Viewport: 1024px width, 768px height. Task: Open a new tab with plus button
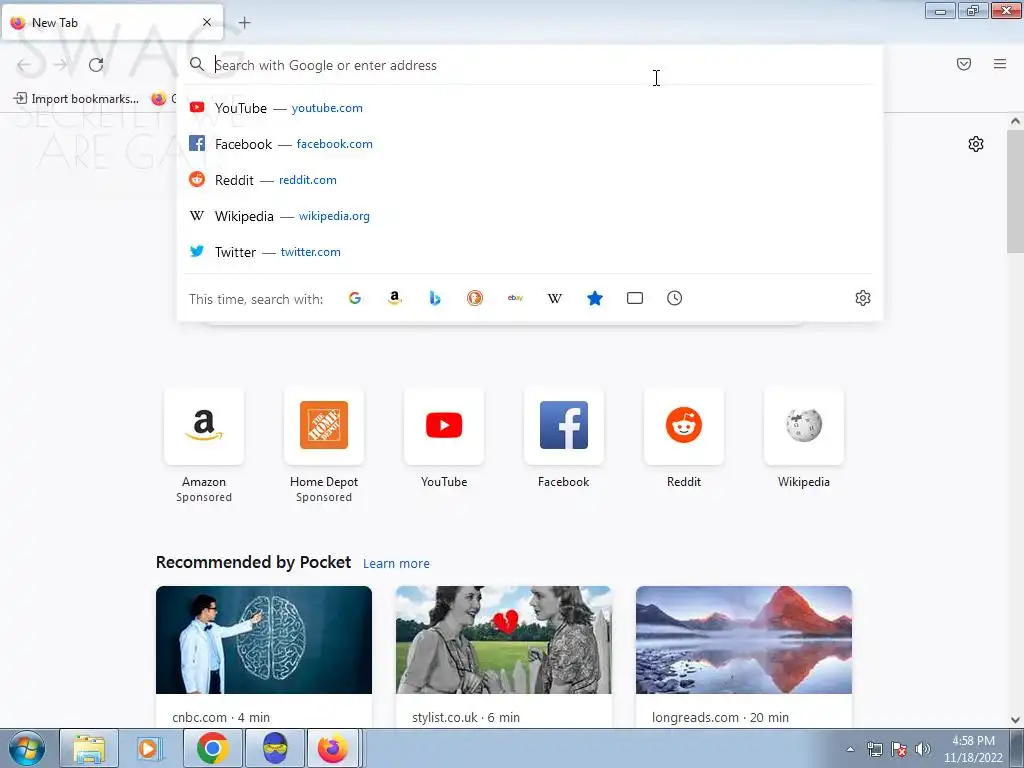(x=244, y=23)
